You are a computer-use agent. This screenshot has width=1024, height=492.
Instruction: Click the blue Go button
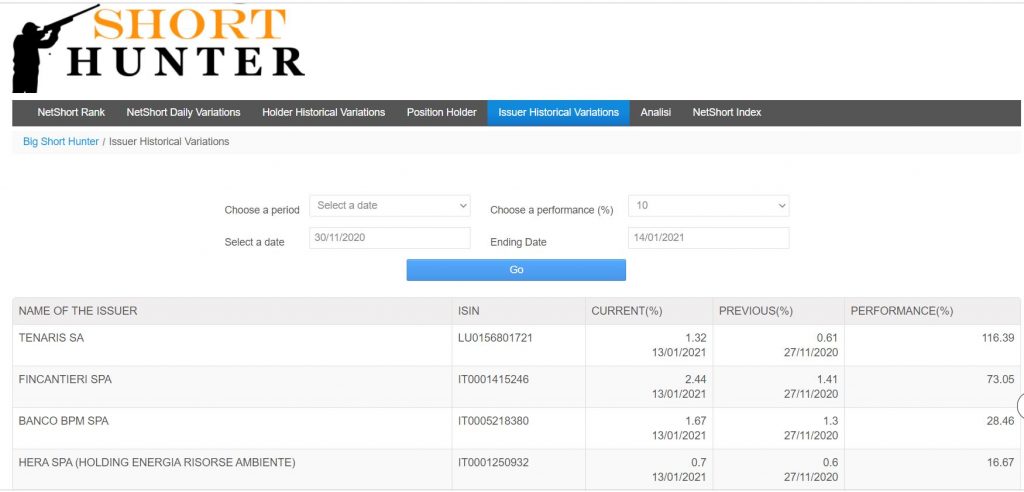point(516,270)
